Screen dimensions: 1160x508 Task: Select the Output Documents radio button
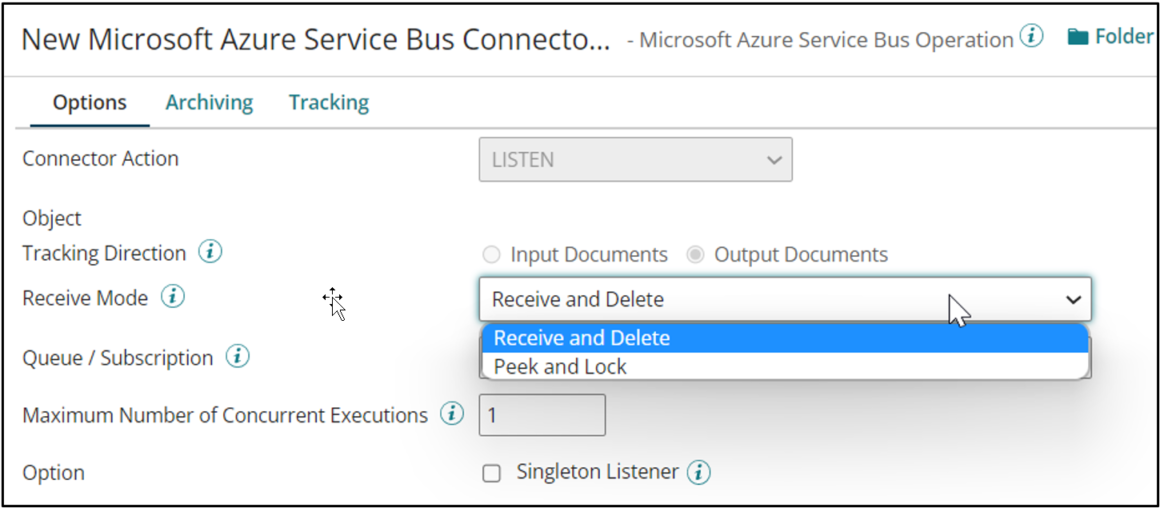[695, 255]
